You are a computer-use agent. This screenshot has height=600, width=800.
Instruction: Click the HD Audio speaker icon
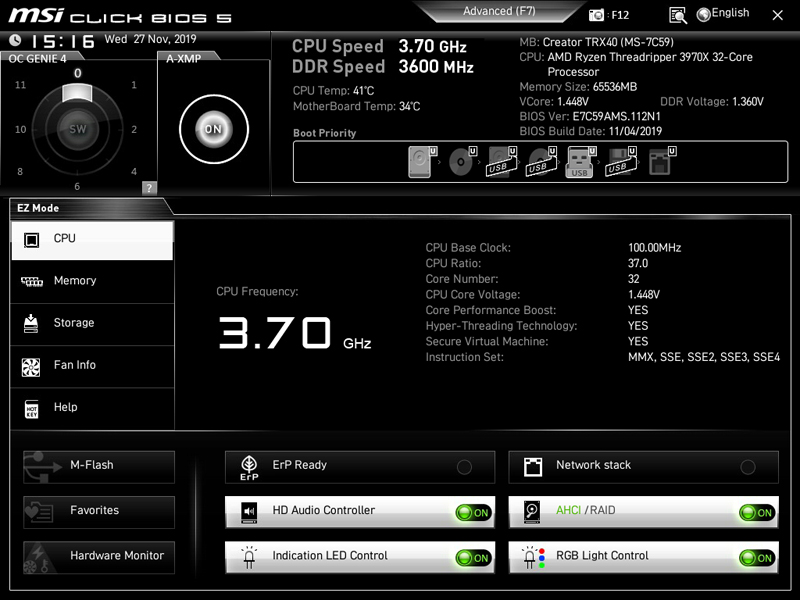click(x=249, y=512)
